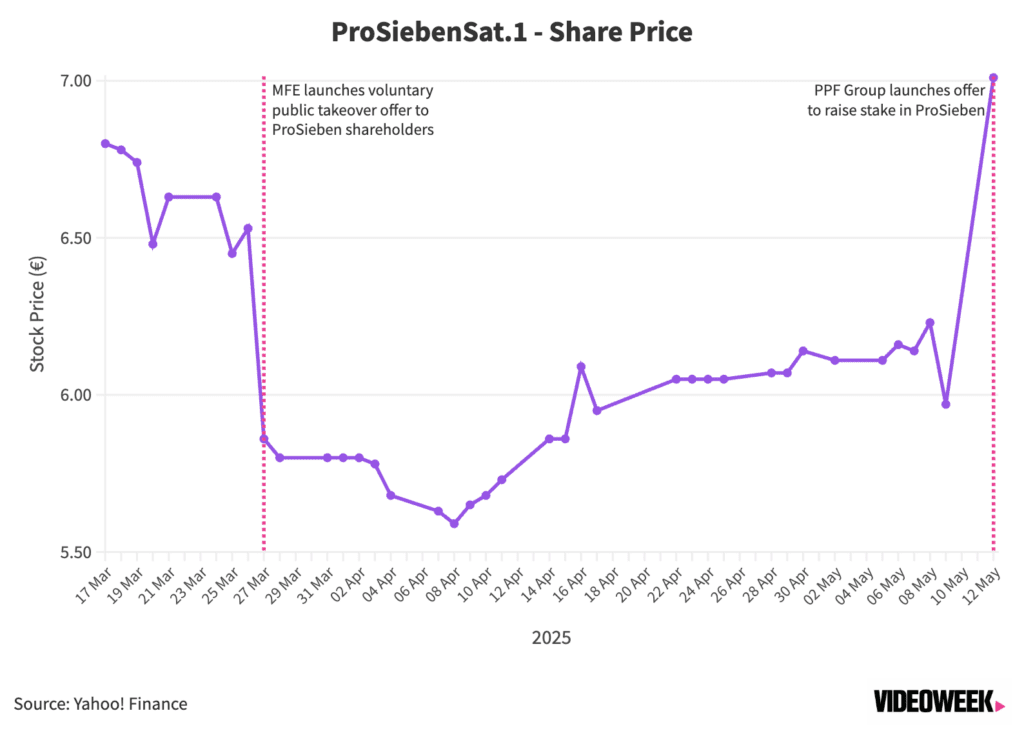Viewport: 1024px width, 742px height.
Task: Click the 5.50 y-axis label
Action: coord(75,553)
